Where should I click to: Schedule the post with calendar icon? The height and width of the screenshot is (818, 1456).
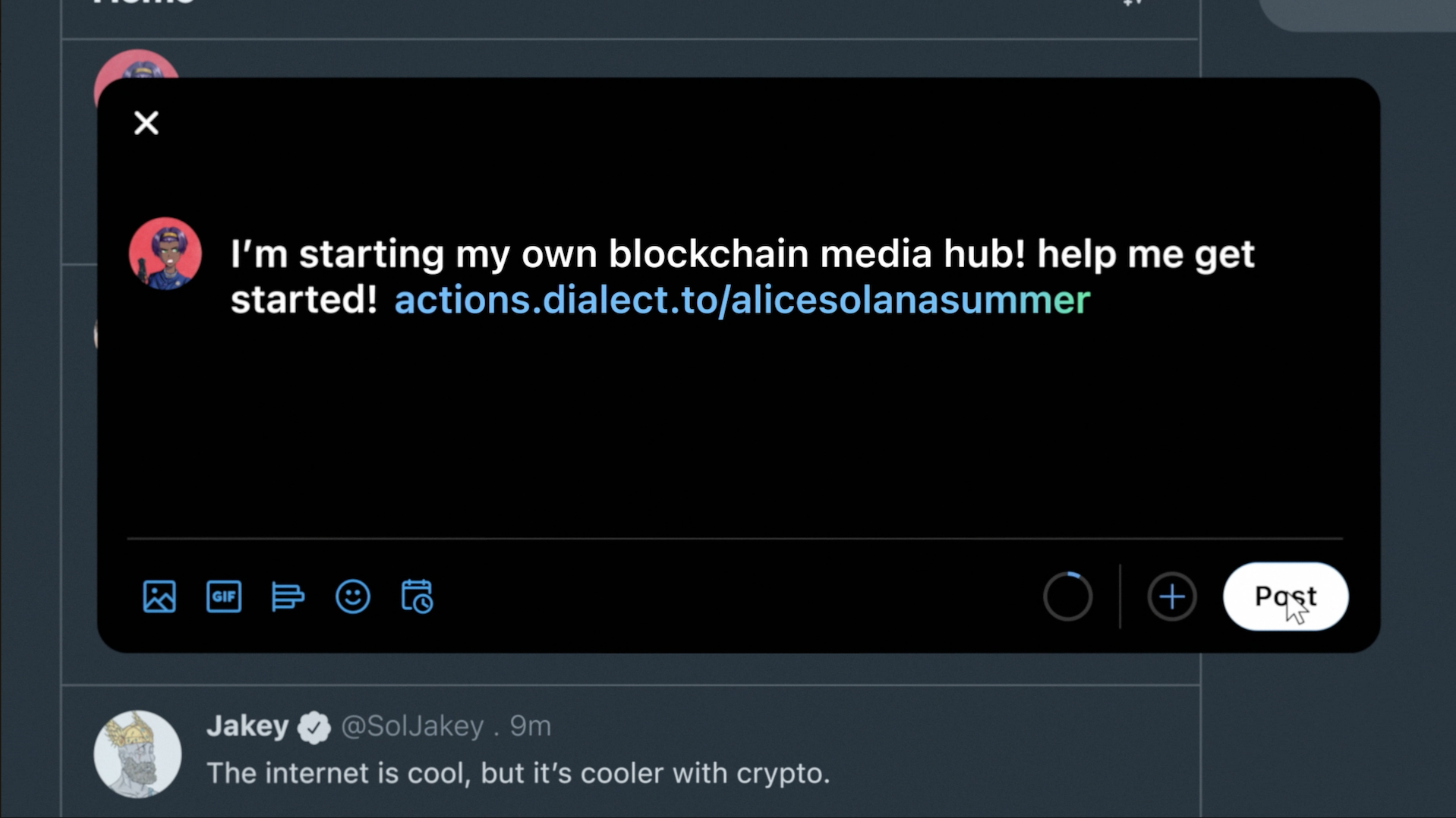(417, 596)
